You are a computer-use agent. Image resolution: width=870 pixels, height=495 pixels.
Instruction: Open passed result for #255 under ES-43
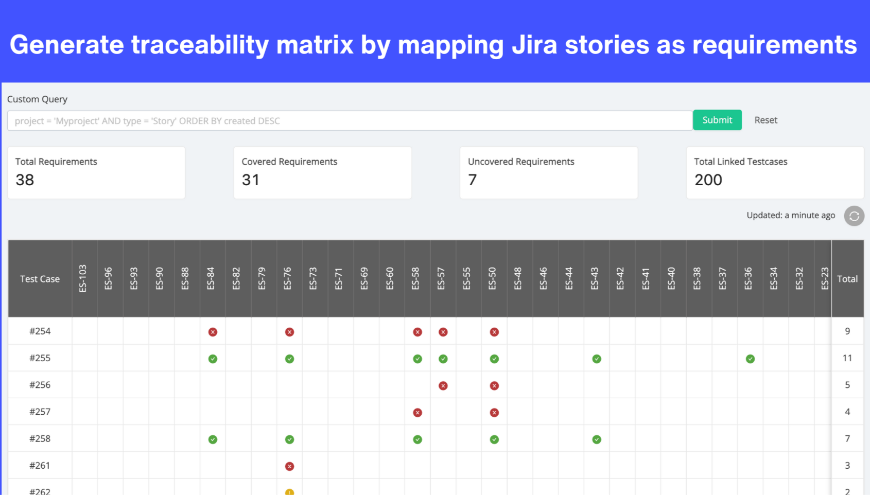596,358
